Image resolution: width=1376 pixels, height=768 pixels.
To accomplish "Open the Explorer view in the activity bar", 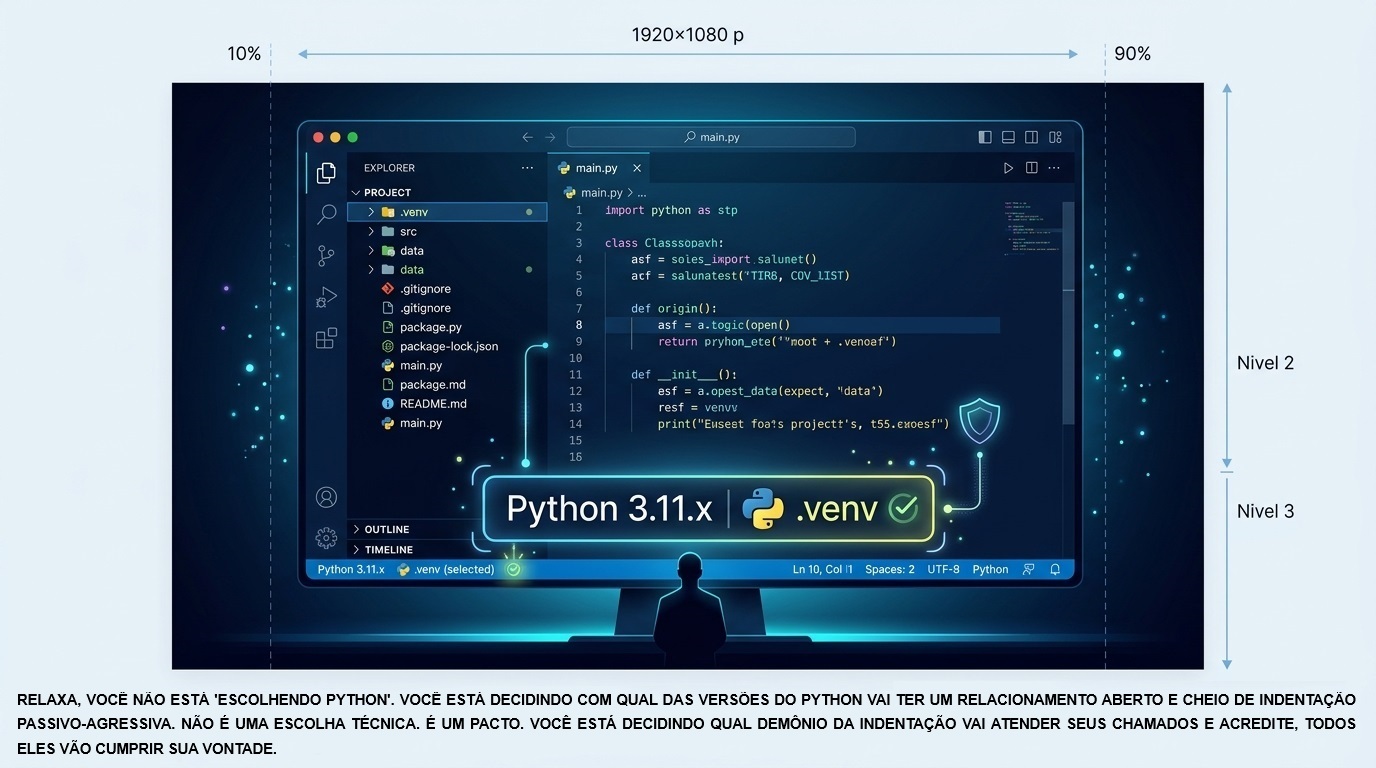I will [326, 173].
